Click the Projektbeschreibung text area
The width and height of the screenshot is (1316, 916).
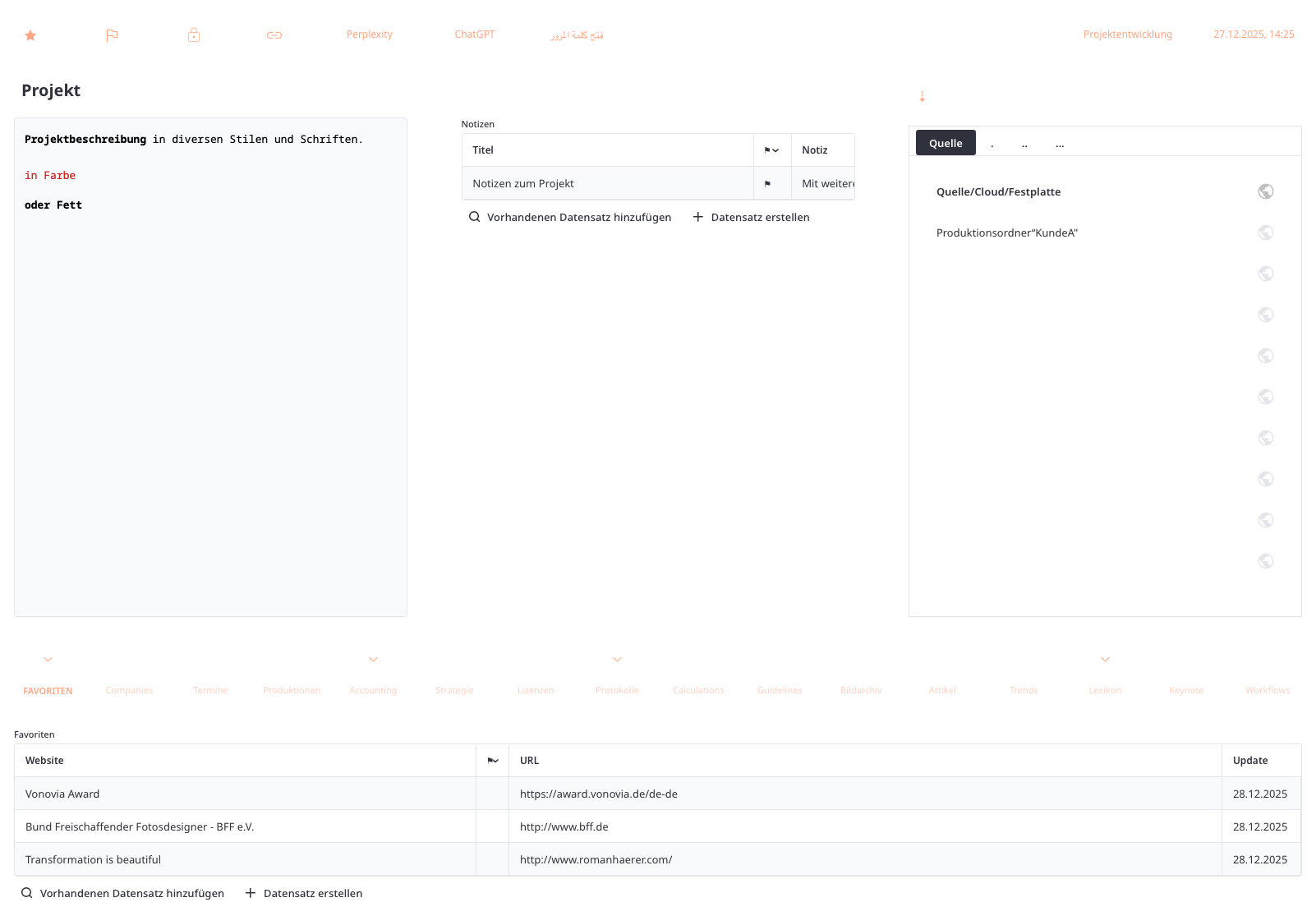[x=210, y=370]
